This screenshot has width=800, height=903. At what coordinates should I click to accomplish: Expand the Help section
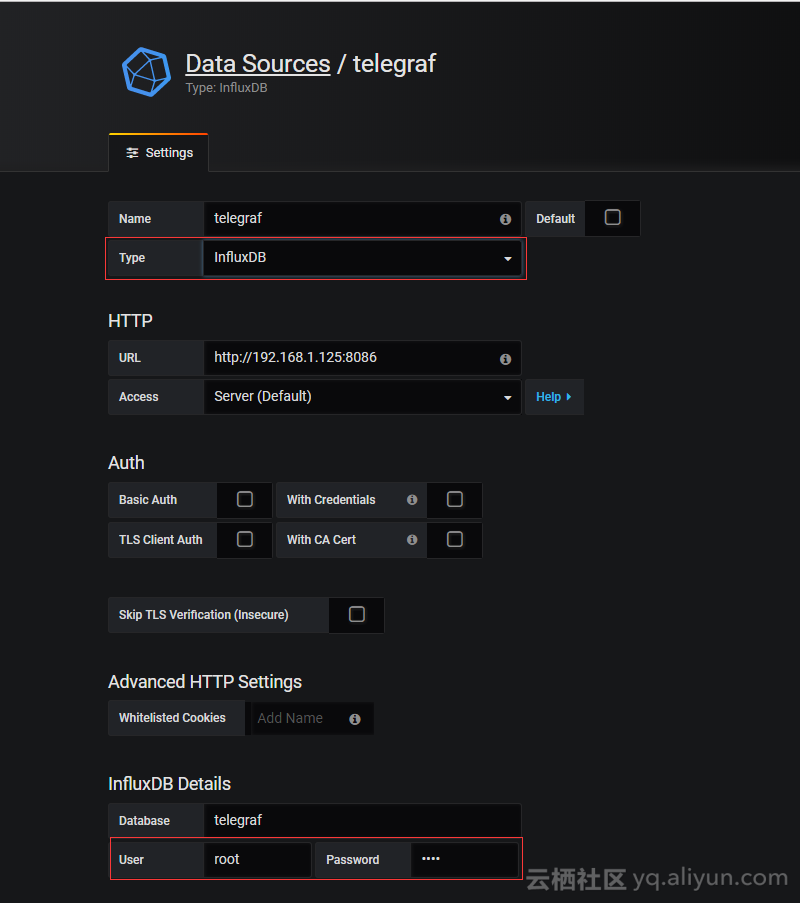pos(554,397)
